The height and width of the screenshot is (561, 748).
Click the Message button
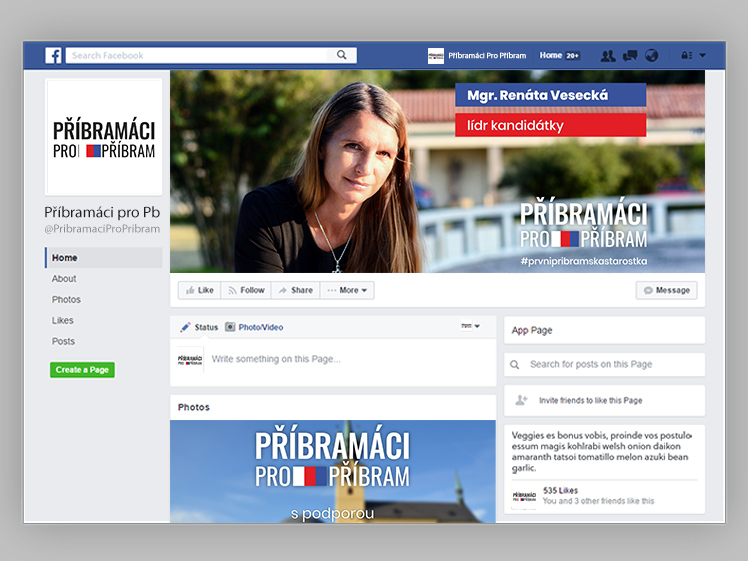pos(666,290)
